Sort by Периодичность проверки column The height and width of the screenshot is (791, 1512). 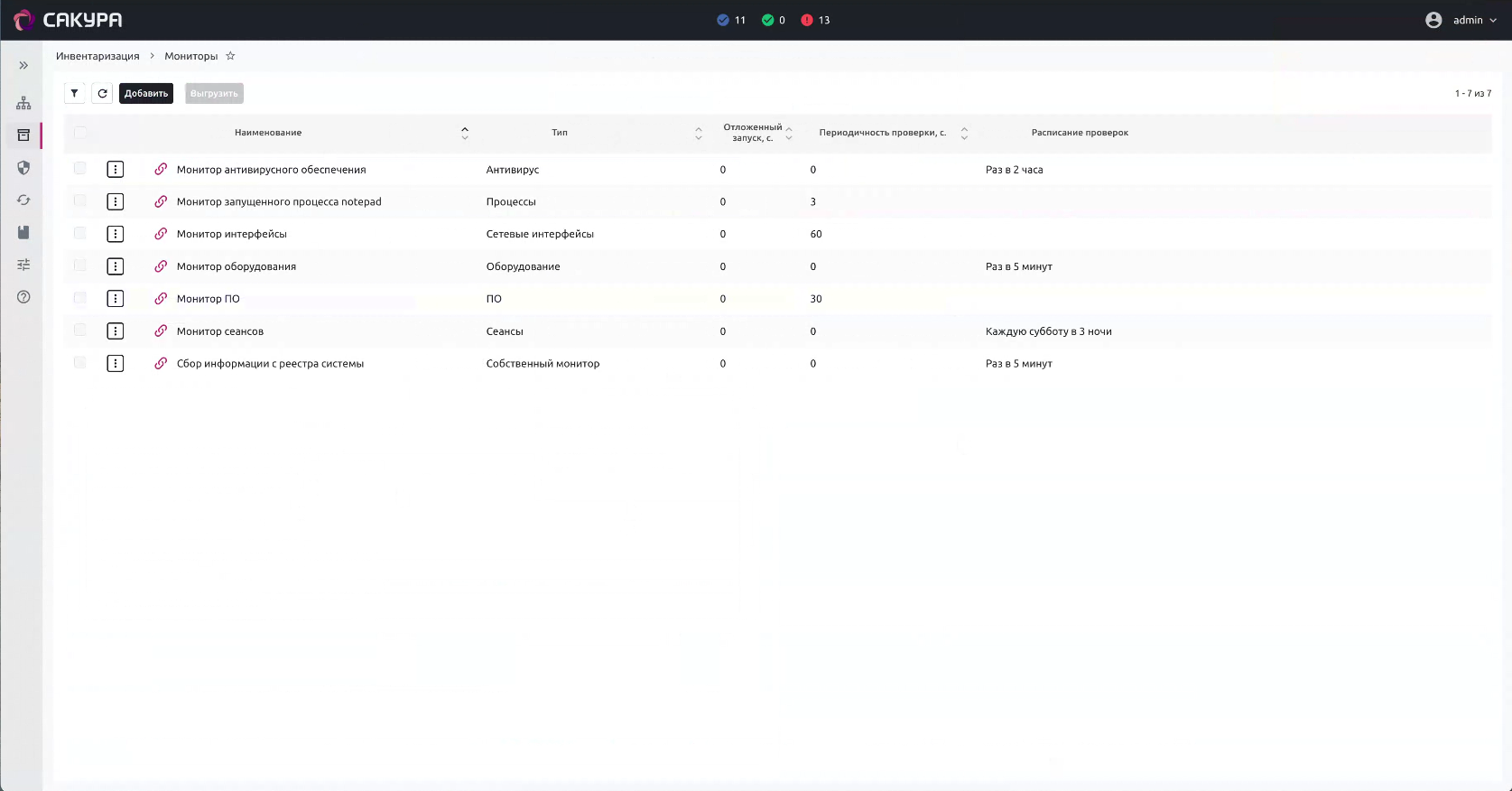tap(964, 133)
